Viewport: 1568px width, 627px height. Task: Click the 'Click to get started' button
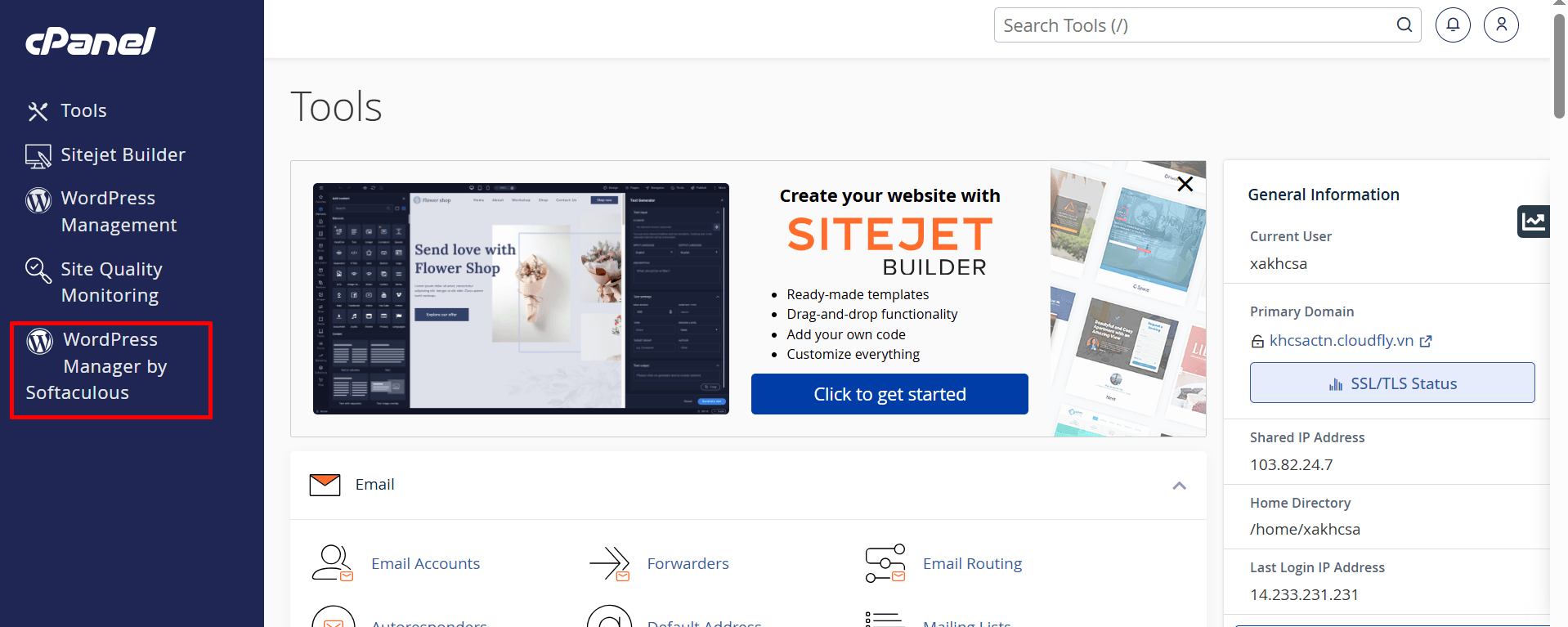(x=889, y=394)
